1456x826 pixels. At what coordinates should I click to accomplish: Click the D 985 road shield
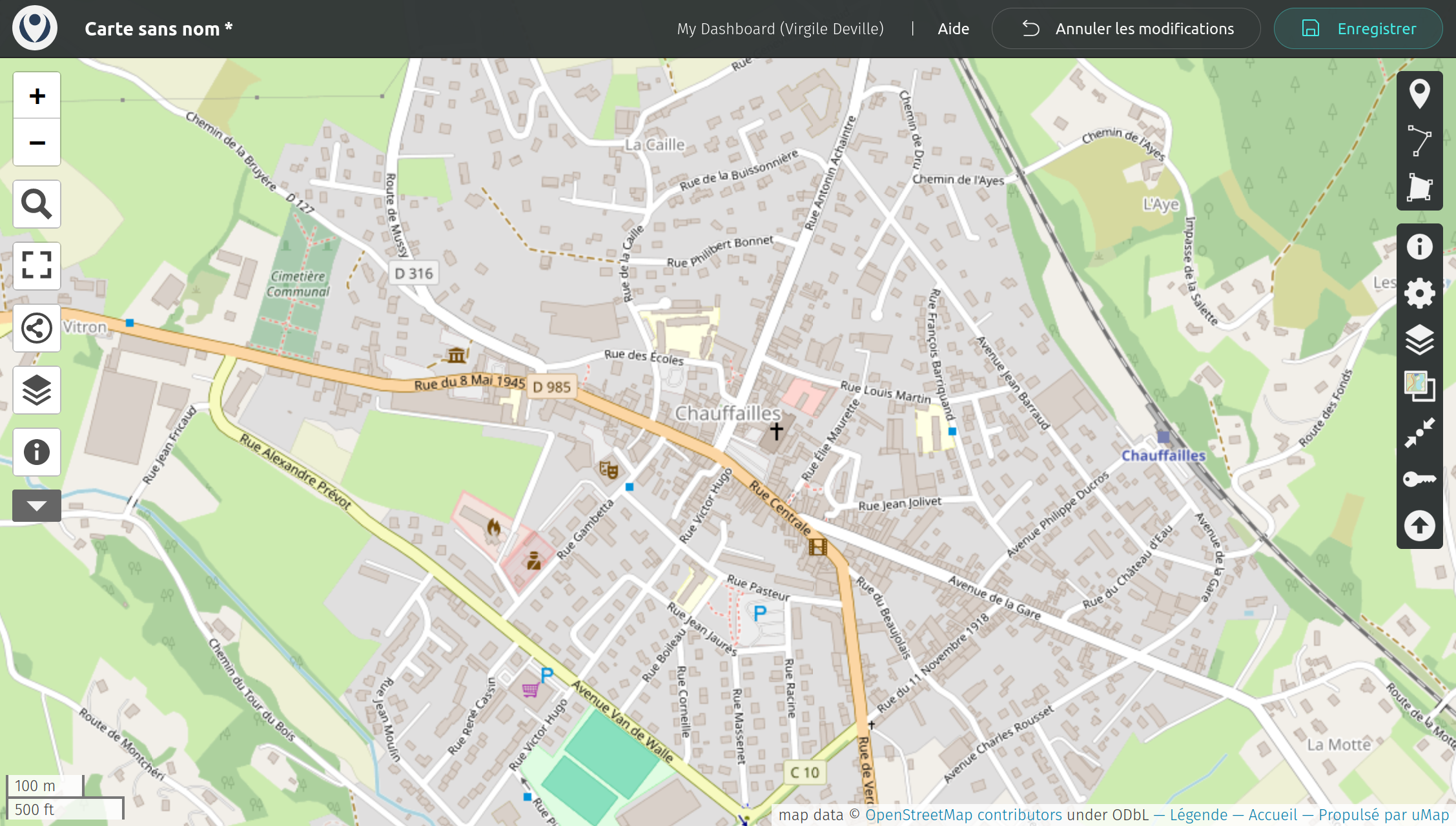tap(551, 387)
